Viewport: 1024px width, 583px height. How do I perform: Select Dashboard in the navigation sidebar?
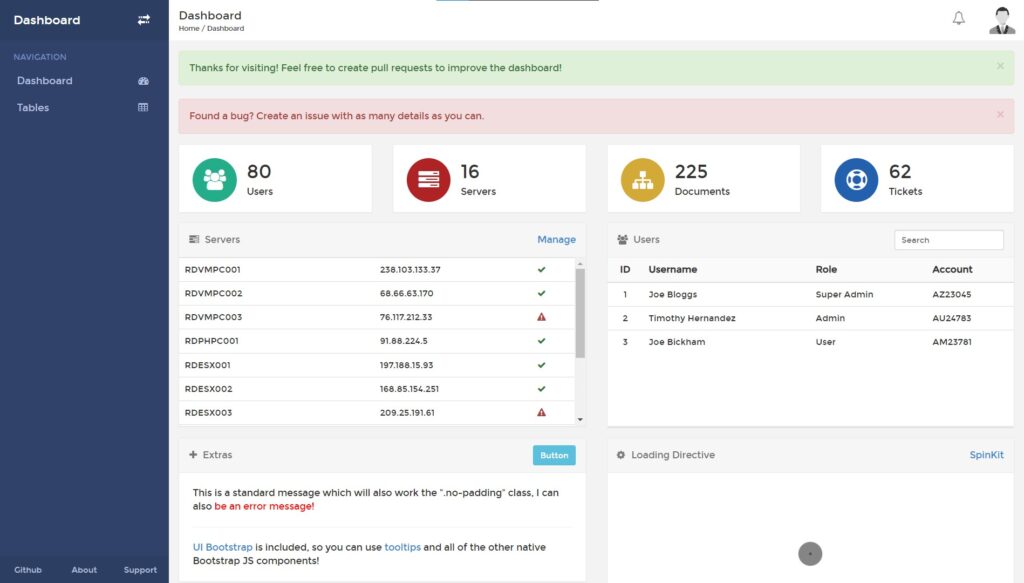coord(43,80)
